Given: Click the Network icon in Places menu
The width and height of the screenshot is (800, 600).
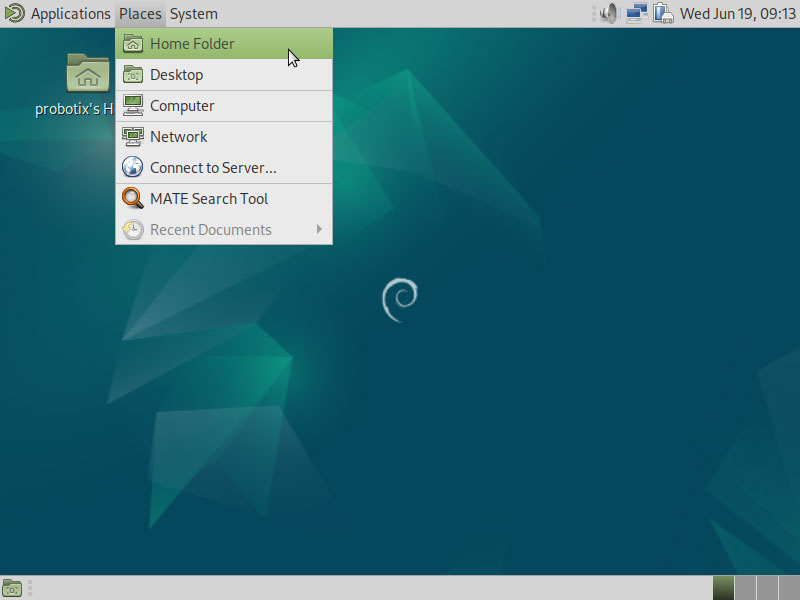Looking at the screenshot, I should pyautogui.click(x=133, y=137).
